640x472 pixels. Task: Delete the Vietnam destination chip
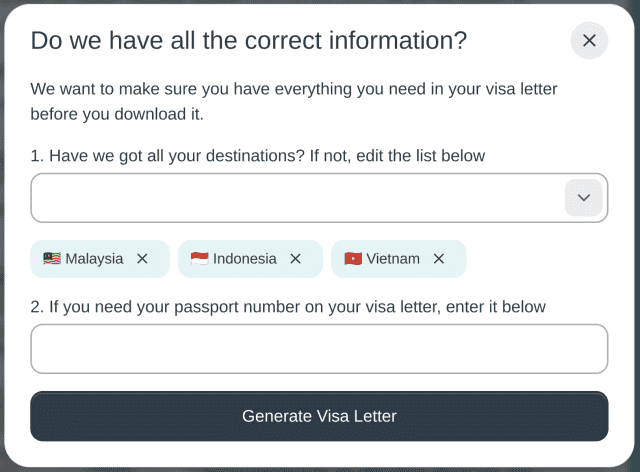(438, 259)
